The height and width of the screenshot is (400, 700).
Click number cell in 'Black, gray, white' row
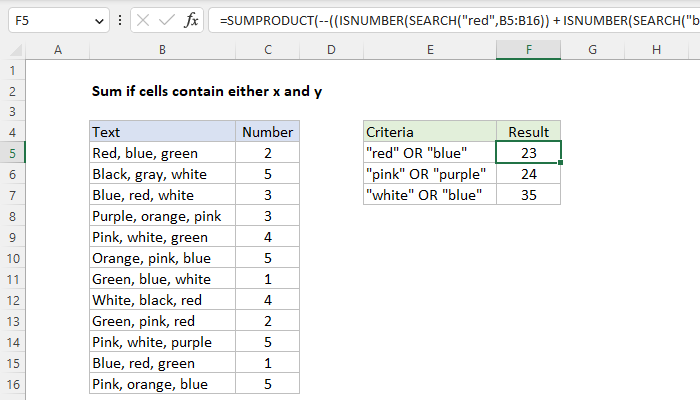(x=267, y=174)
